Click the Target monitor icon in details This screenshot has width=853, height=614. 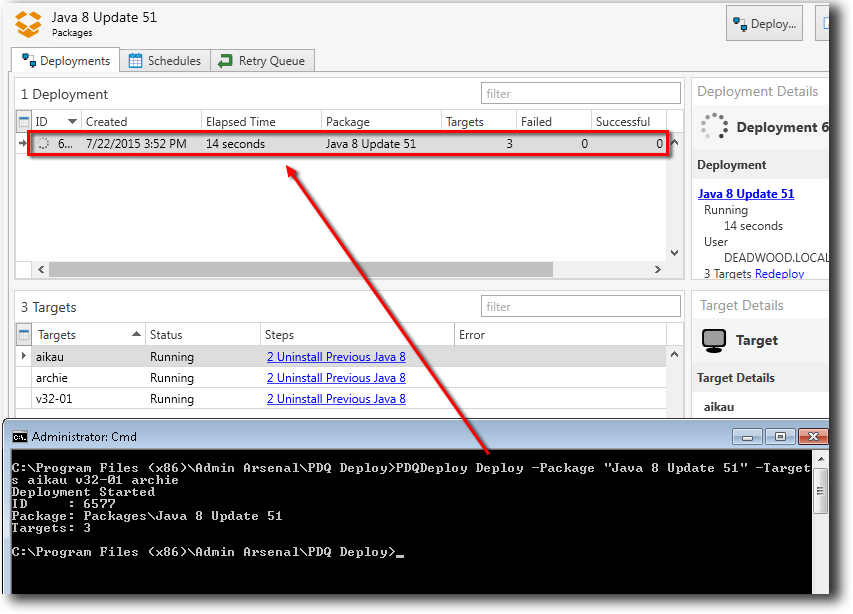coord(713,341)
